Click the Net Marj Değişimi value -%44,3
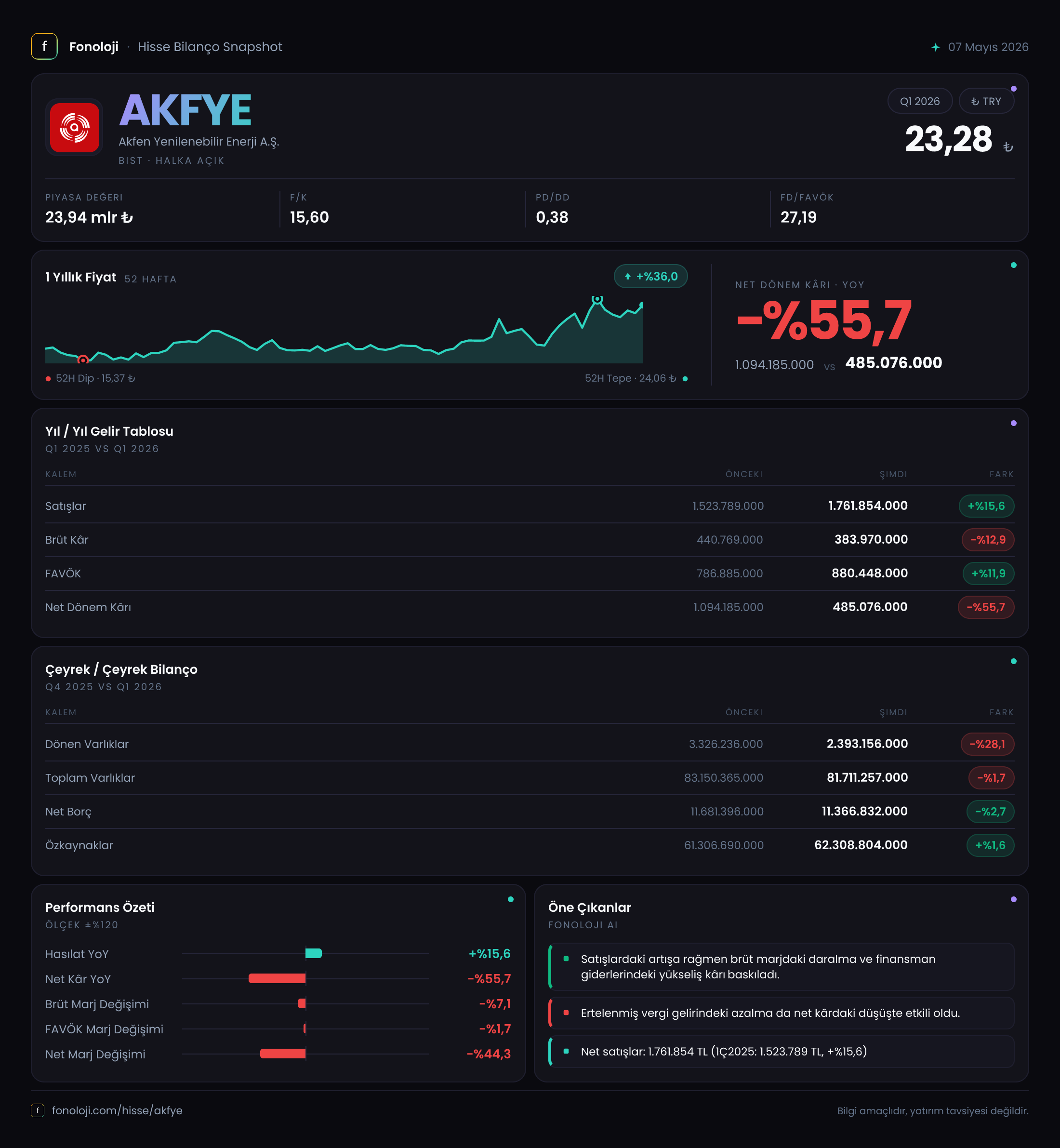Image resolution: width=1060 pixels, height=1148 pixels. [x=489, y=1054]
